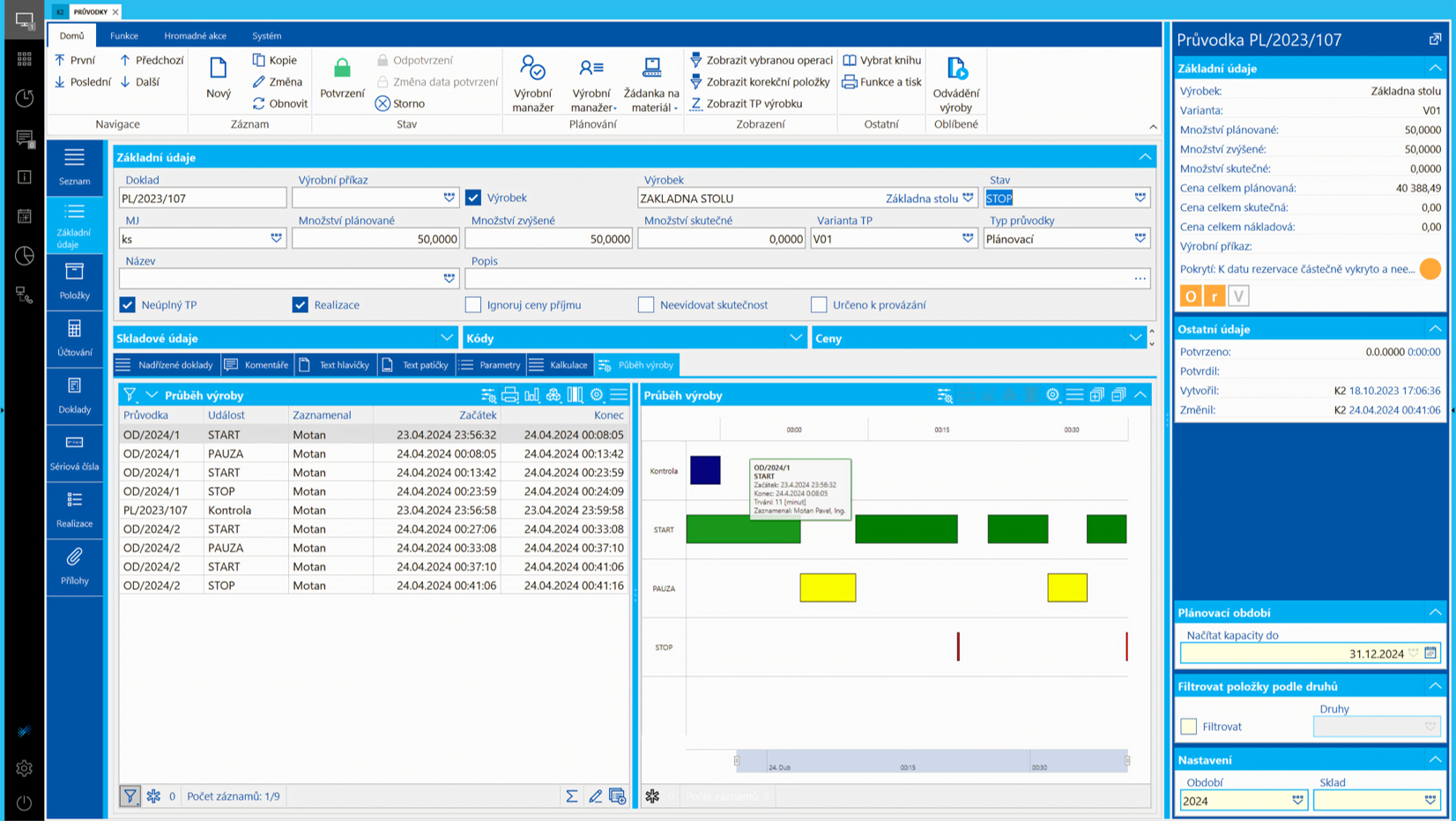The image size is (1456, 821).
Task: Open the Přílohy attachments section
Action: [x=74, y=566]
